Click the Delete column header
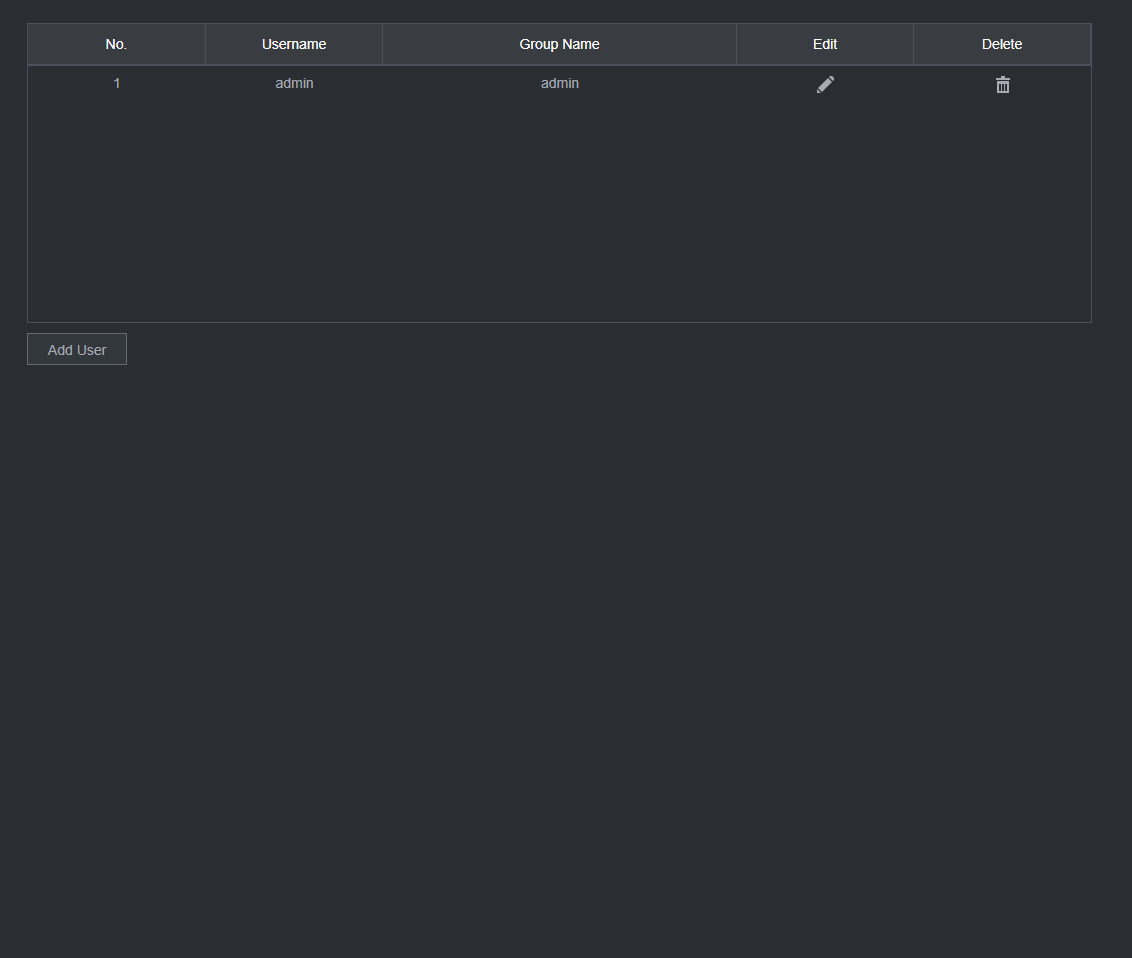This screenshot has width=1132, height=958. [x=1002, y=44]
